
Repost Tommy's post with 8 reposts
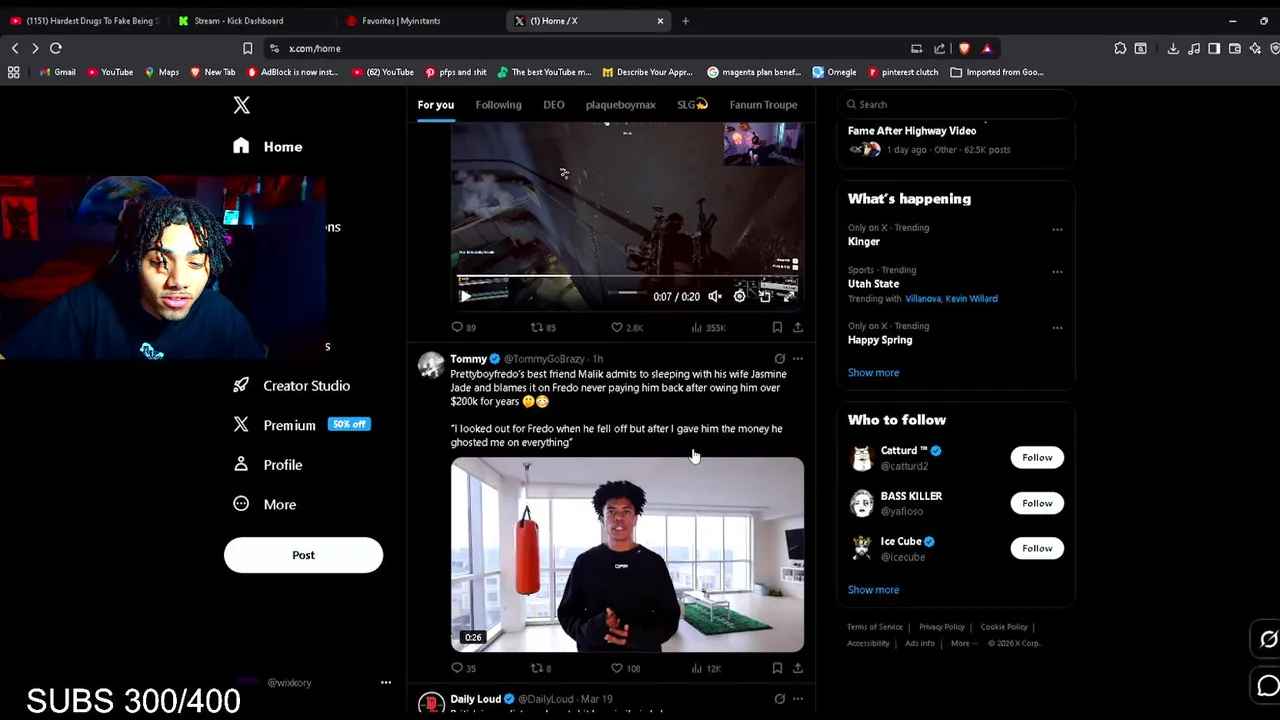540,668
